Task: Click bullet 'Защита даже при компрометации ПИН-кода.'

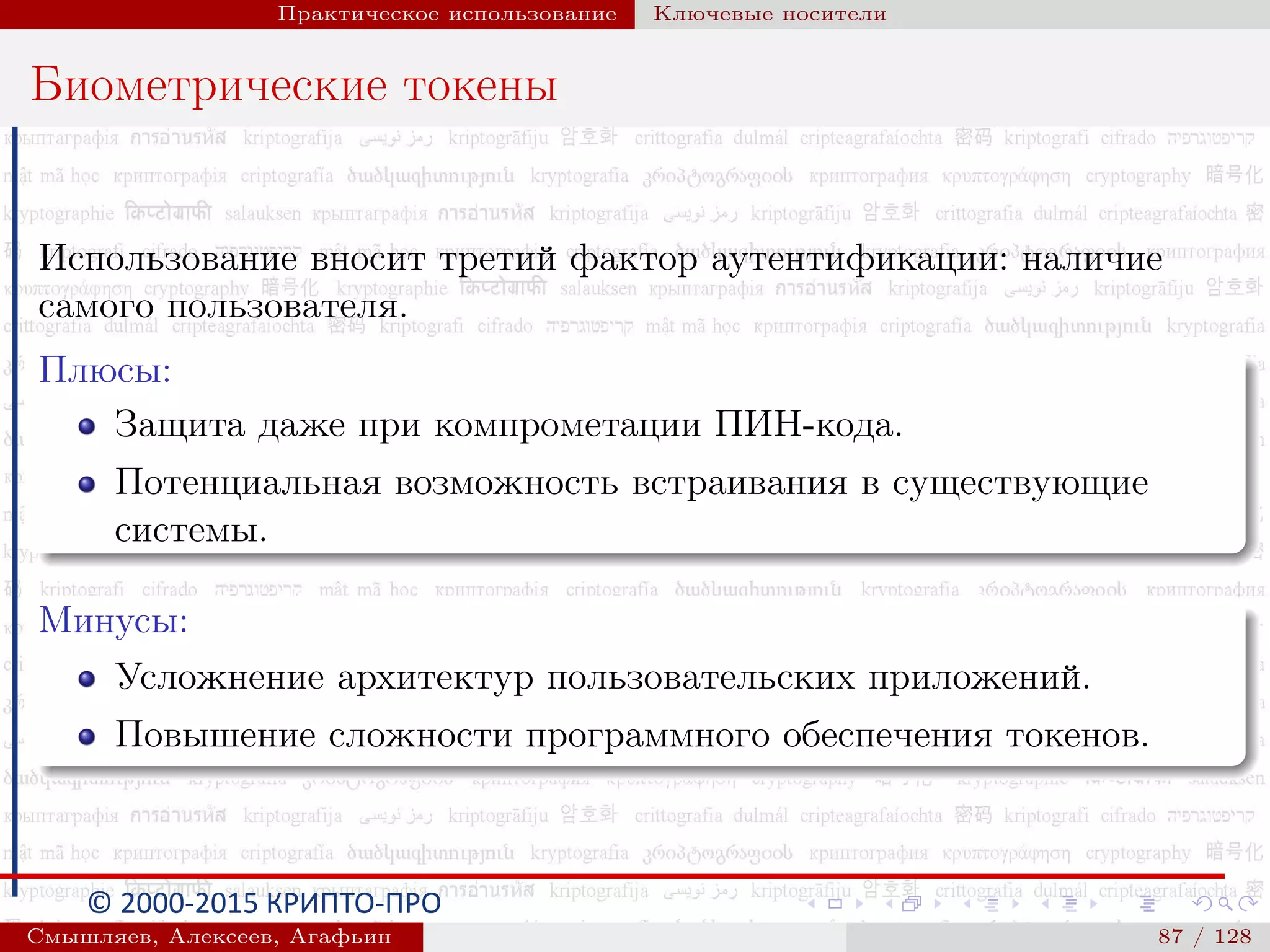Action: pyautogui.click(x=508, y=426)
